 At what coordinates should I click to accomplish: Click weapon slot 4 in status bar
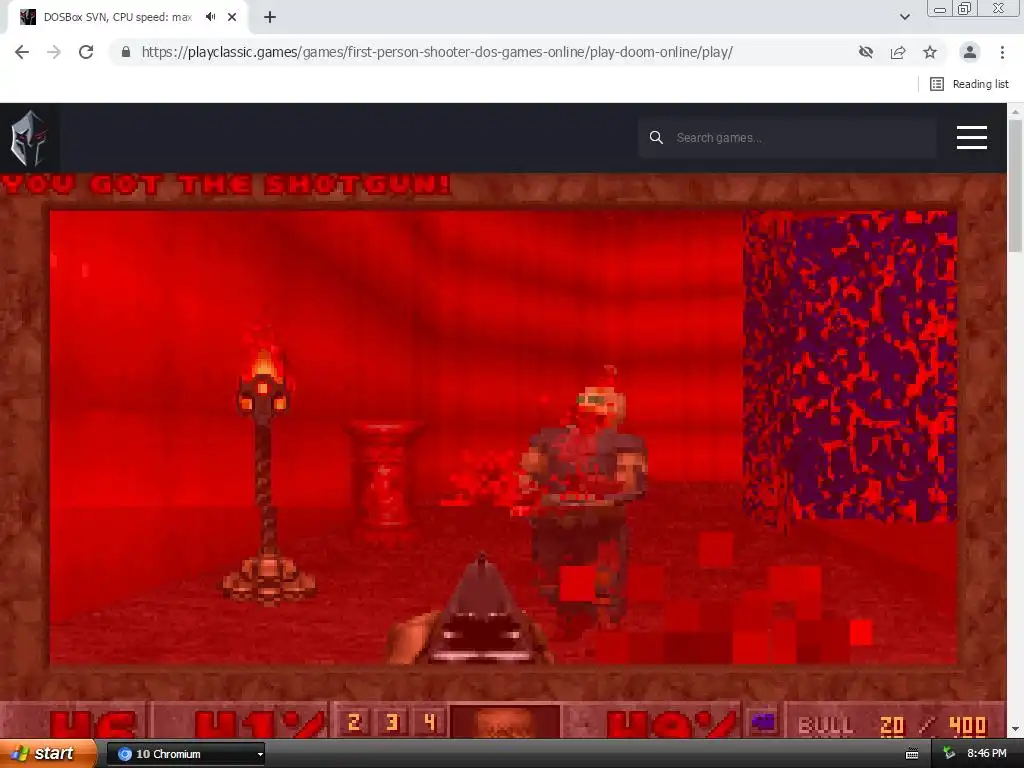point(429,722)
